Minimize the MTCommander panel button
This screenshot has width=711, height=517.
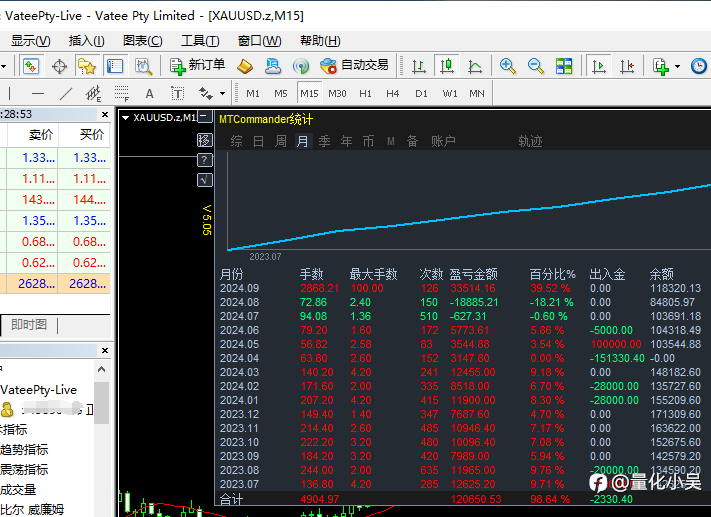pos(205,117)
